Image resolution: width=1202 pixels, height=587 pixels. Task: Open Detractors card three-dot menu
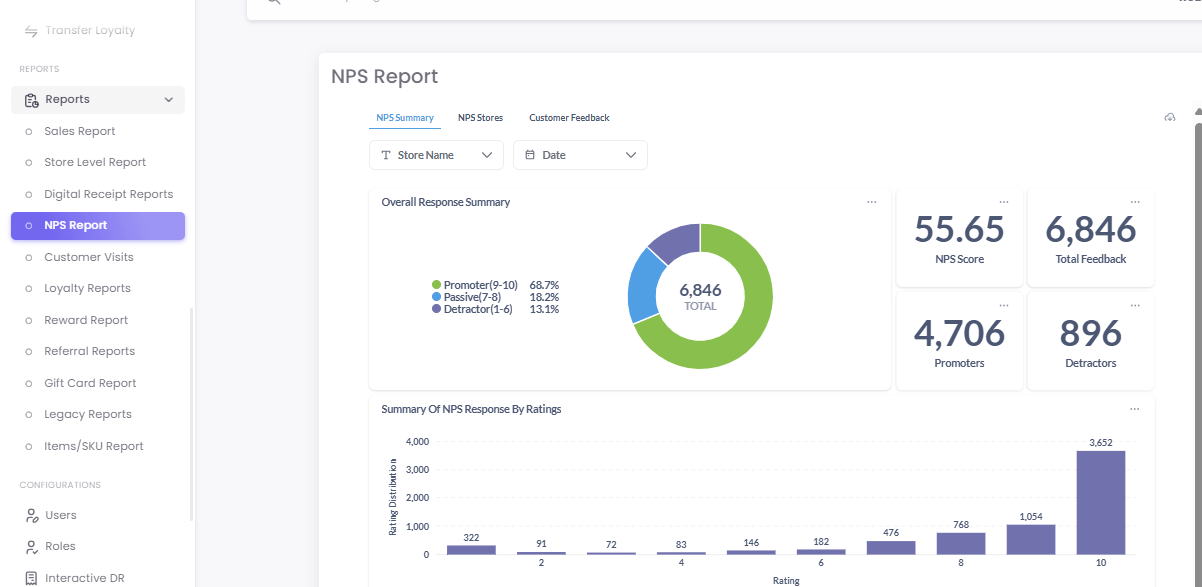tap(1135, 305)
